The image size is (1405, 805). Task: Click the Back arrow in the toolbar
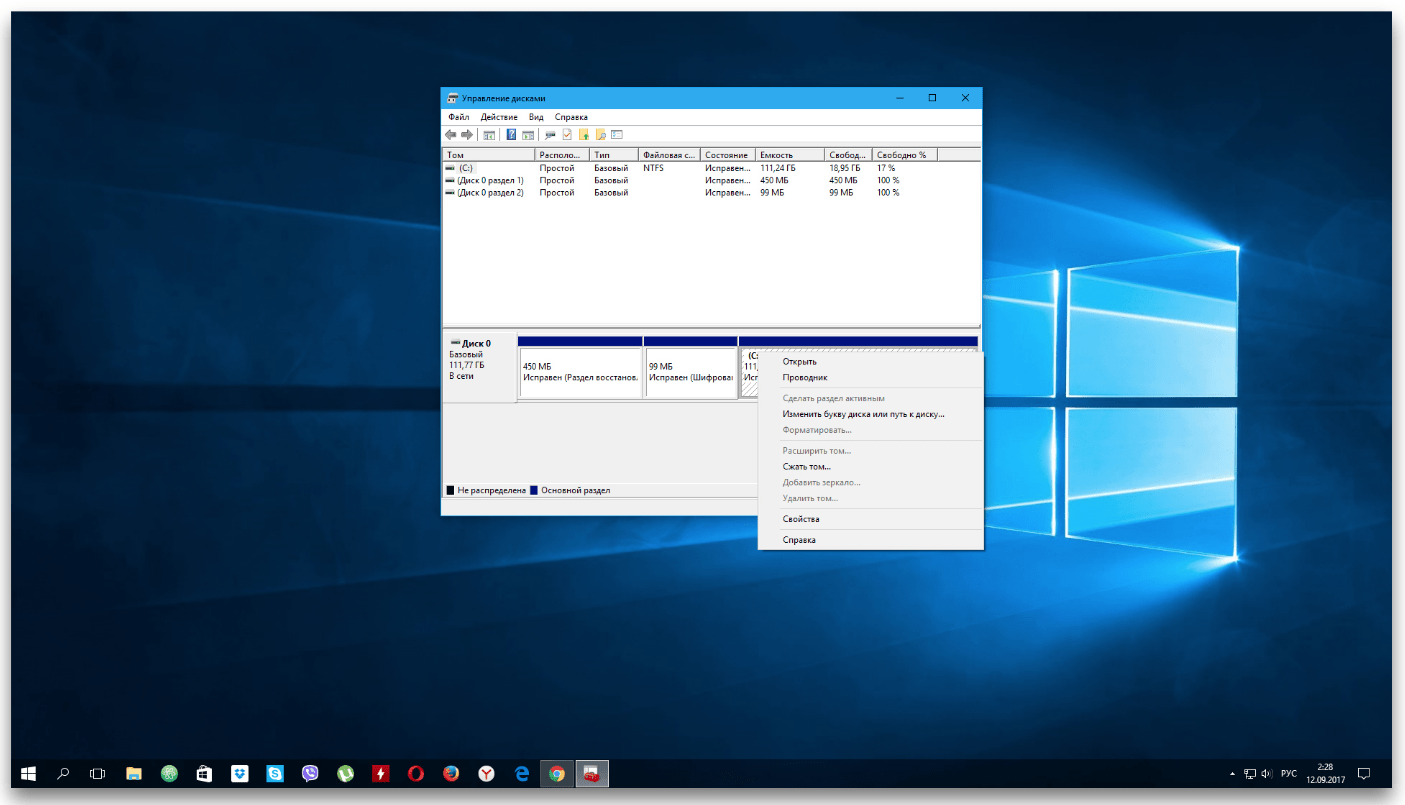pyautogui.click(x=451, y=135)
